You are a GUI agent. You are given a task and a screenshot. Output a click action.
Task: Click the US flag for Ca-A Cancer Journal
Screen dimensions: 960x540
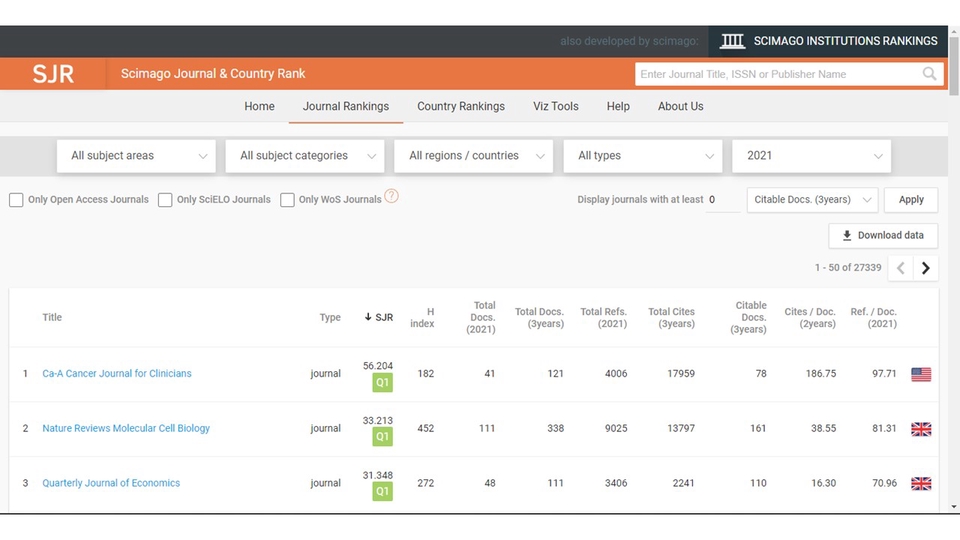tap(921, 374)
